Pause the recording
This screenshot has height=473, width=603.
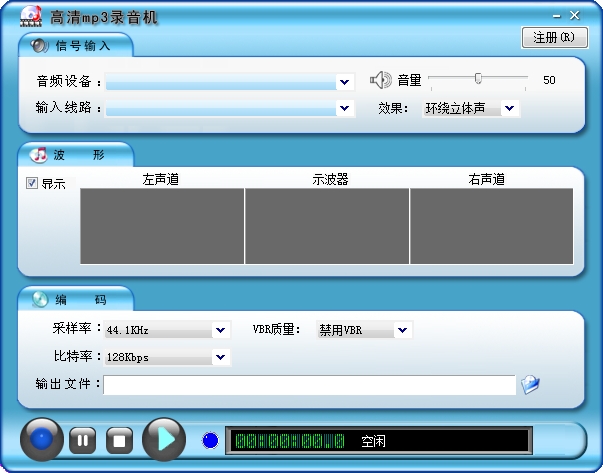pyautogui.click(x=83, y=439)
